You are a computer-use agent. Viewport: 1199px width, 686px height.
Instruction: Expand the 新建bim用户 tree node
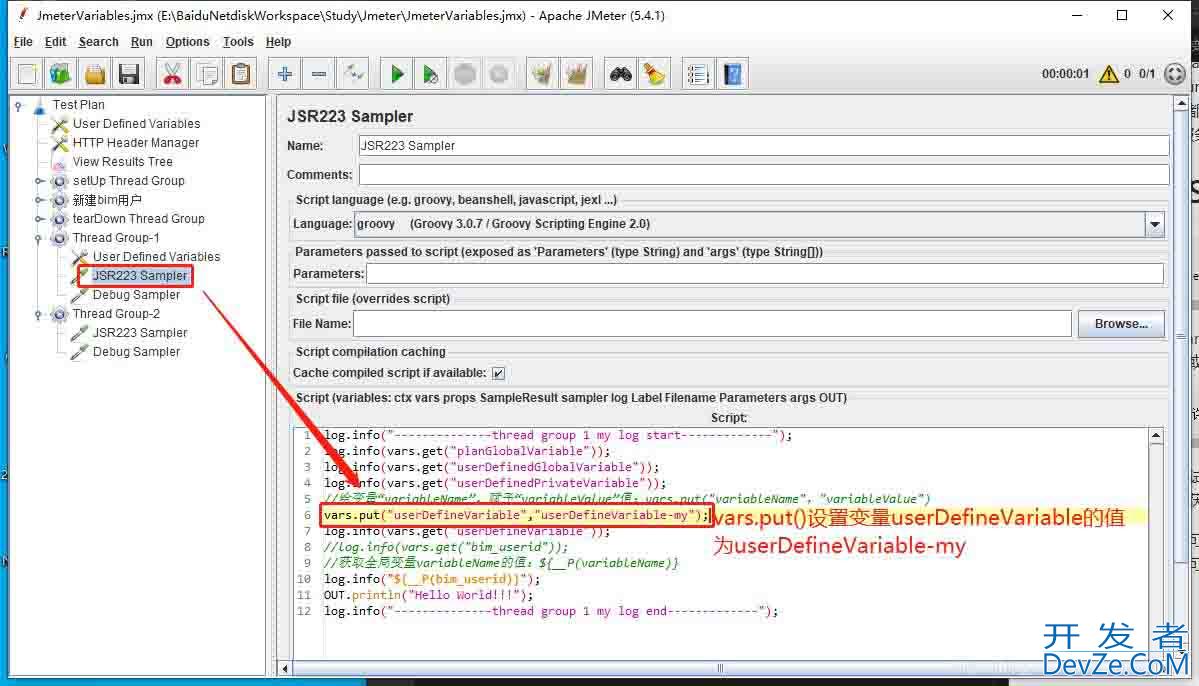click(x=39, y=200)
